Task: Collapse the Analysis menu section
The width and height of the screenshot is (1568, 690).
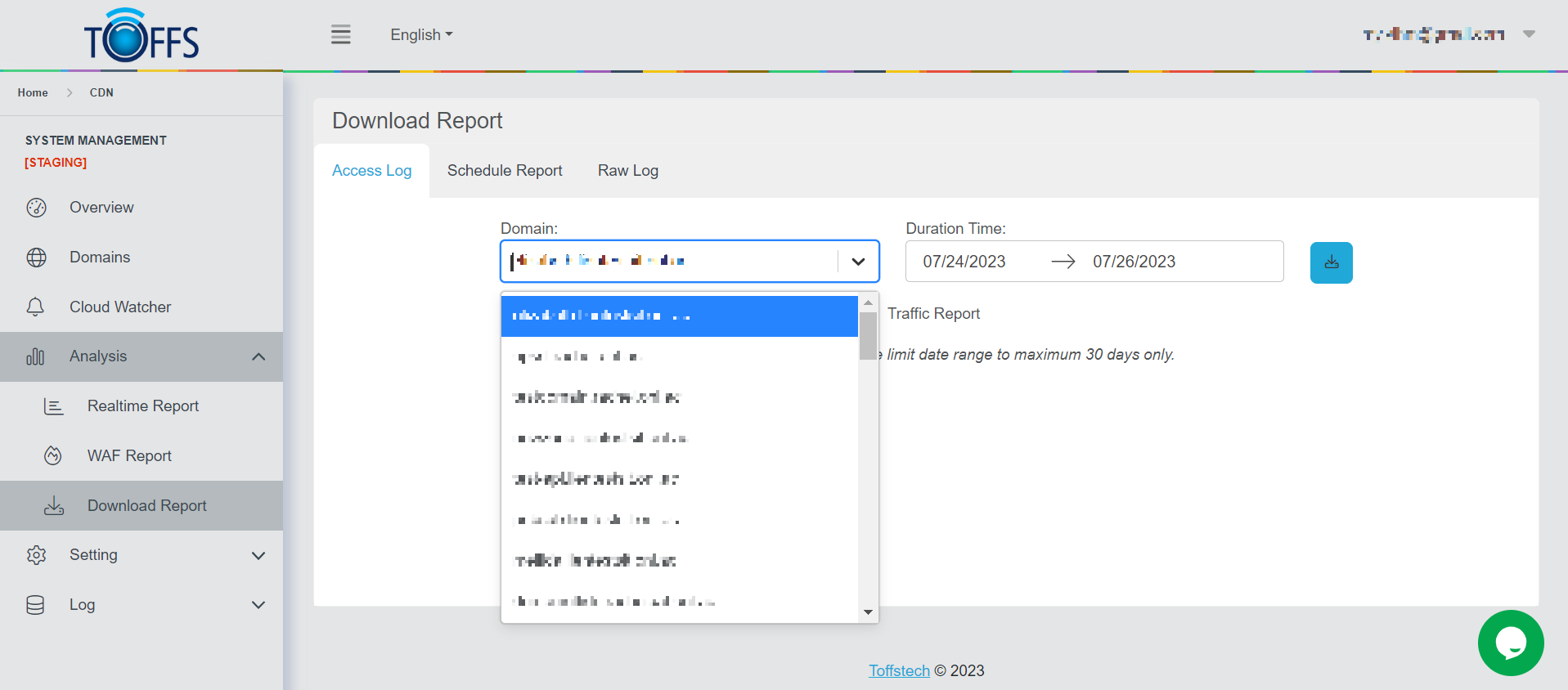Action: pyautogui.click(x=258, y=356)
